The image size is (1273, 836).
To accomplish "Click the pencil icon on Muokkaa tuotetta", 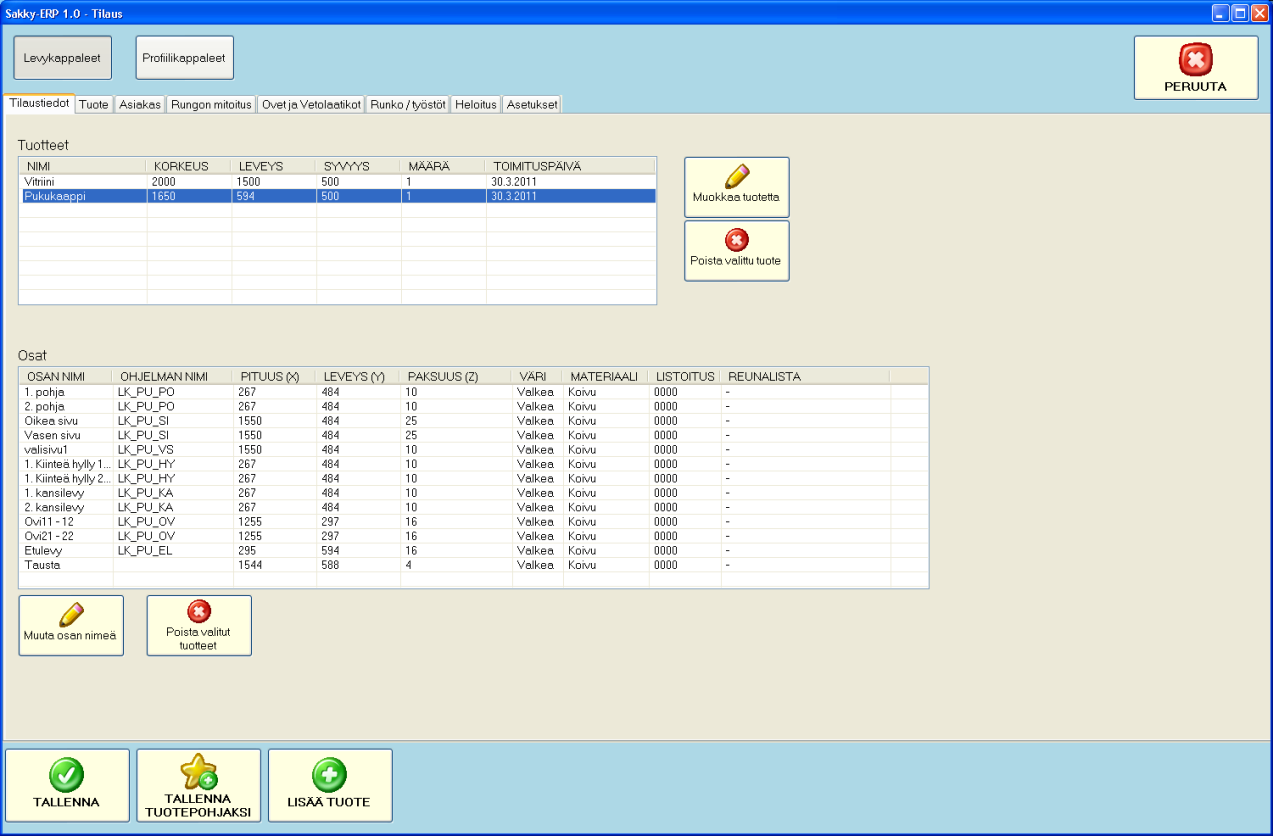I will [736, 176].
